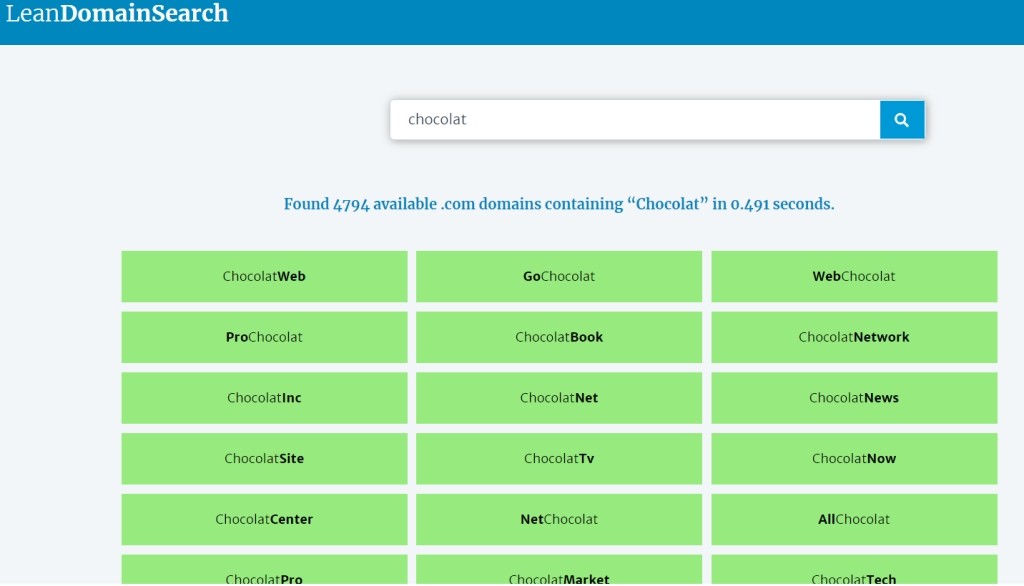The width and height of the screenshot is (1024, 586).
Task: Open the ChocolatNet domain result
Action: point(559,398)
